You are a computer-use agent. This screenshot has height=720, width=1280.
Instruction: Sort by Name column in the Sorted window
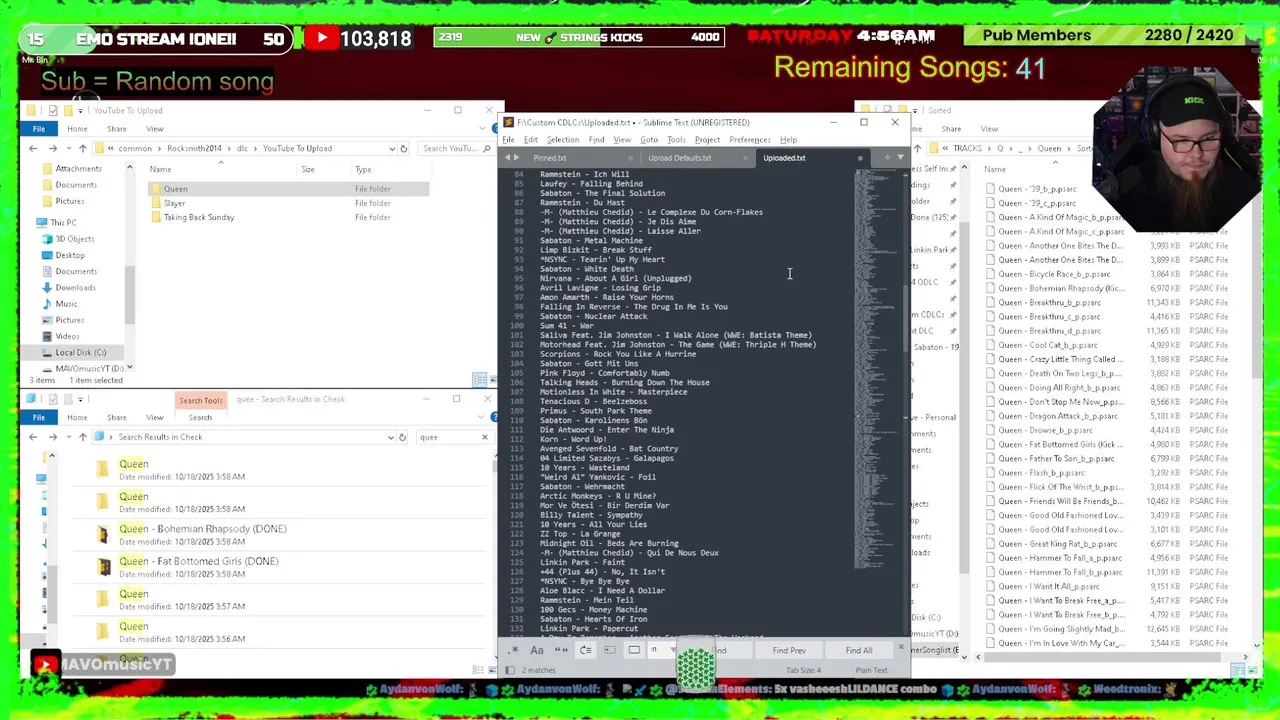[x=995, y=169]
